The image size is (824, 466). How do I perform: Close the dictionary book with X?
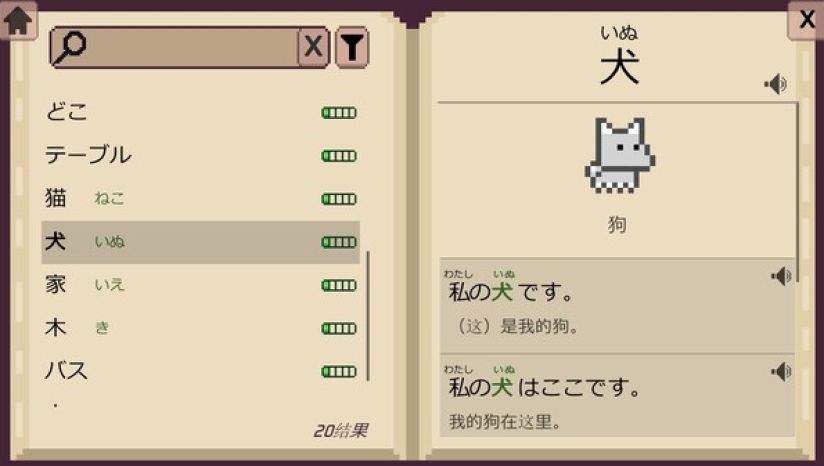point(807,20)
